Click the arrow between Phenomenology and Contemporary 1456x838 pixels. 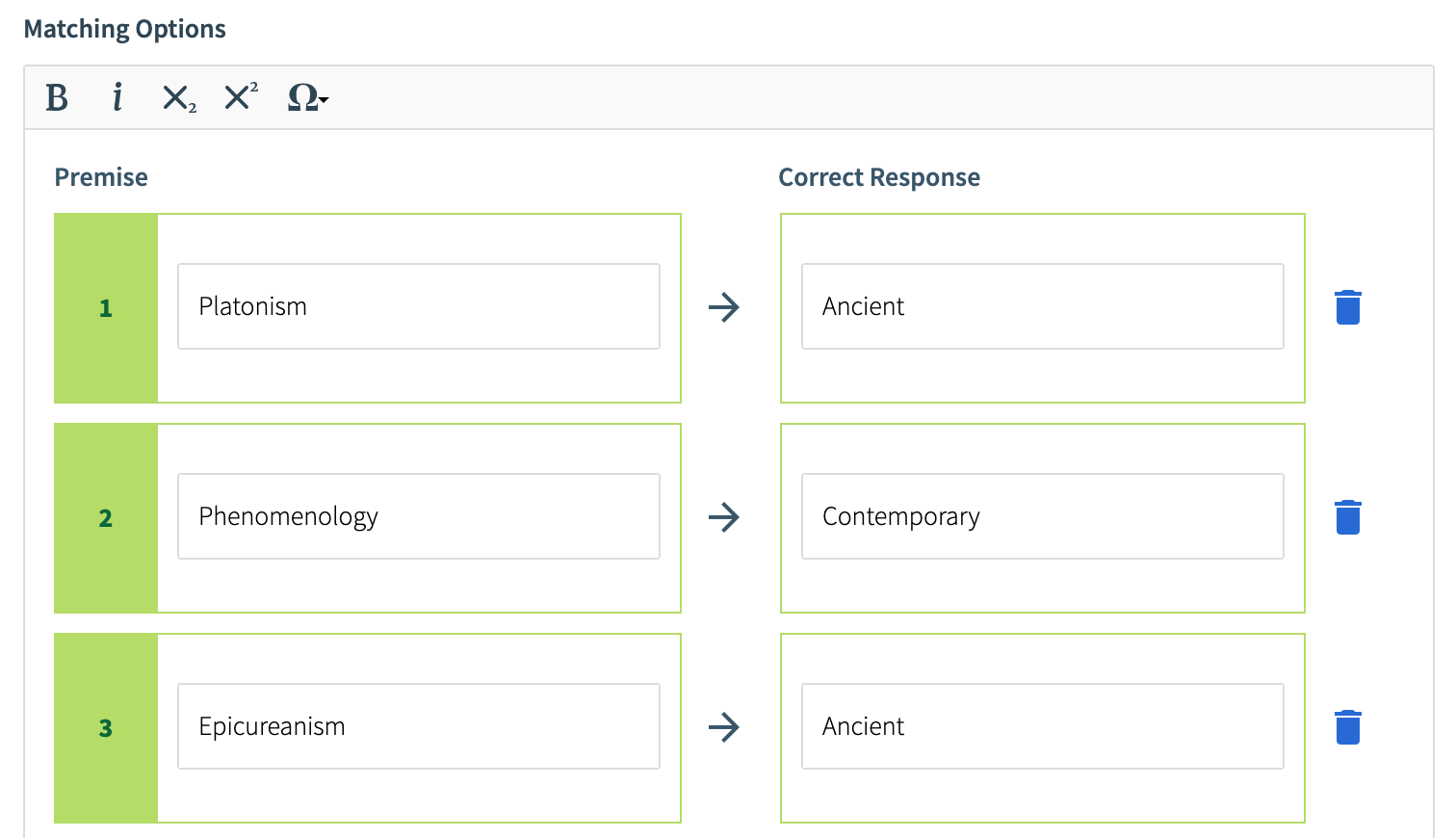(724, 517)
